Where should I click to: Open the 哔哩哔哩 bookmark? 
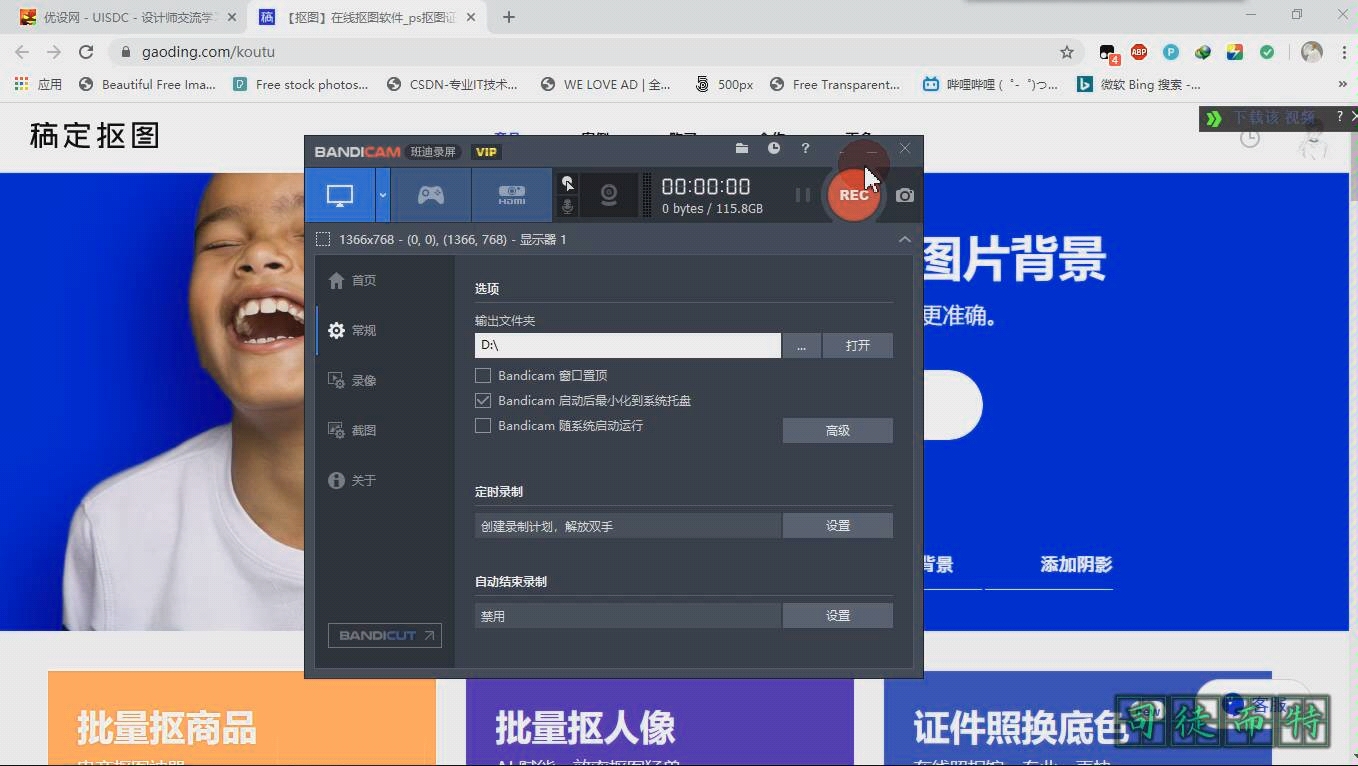[x=991, y=85]
